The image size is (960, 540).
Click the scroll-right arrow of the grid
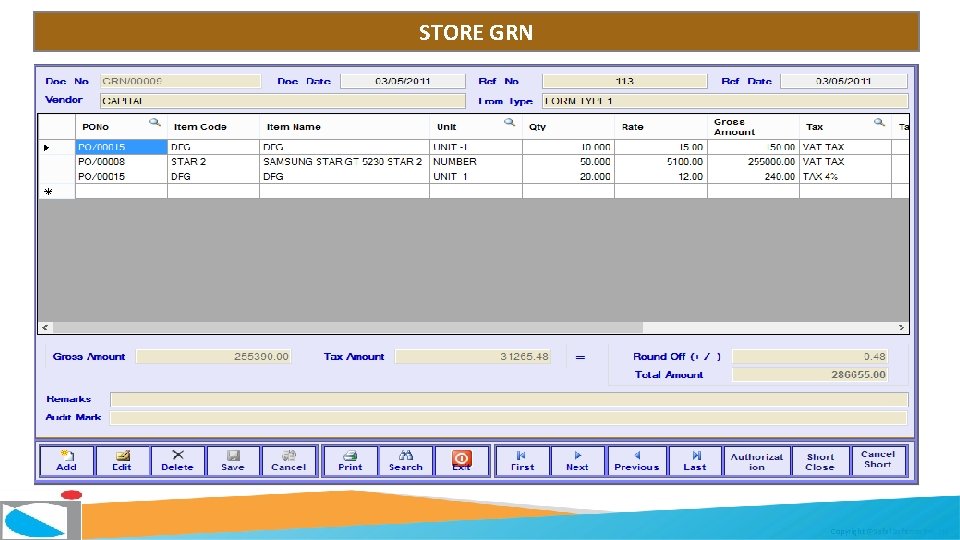[901, 328]
